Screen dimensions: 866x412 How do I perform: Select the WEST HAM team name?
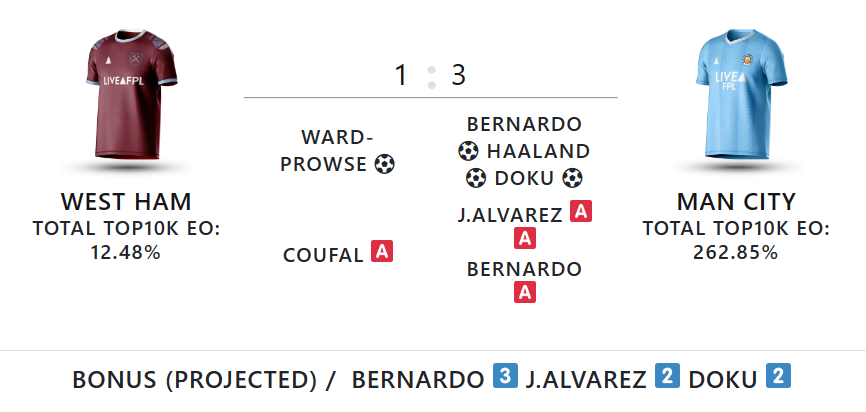click(x=126, y=202)
